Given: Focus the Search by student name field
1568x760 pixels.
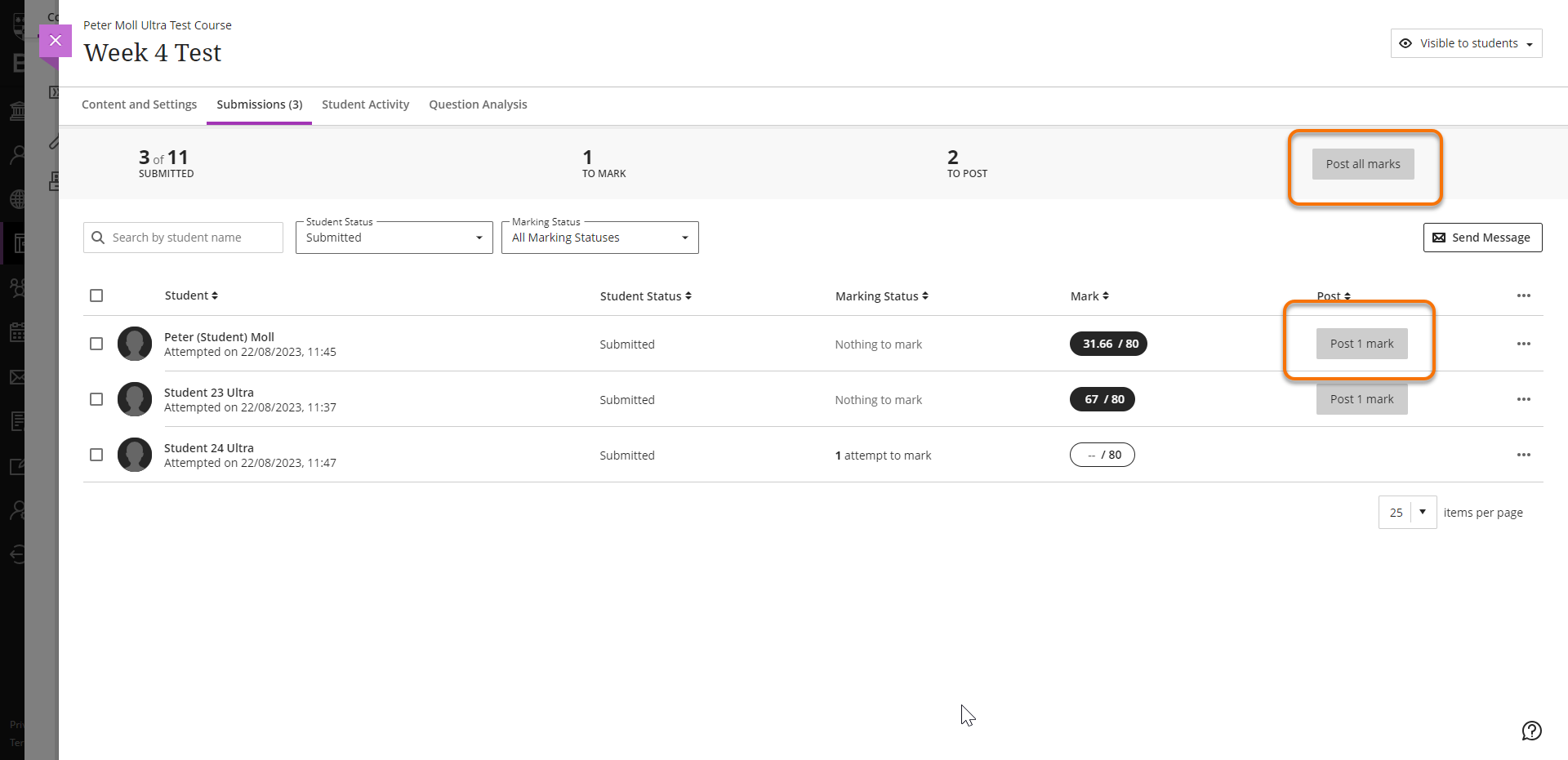Looking at the screenshot, I should tap(192, 238).
